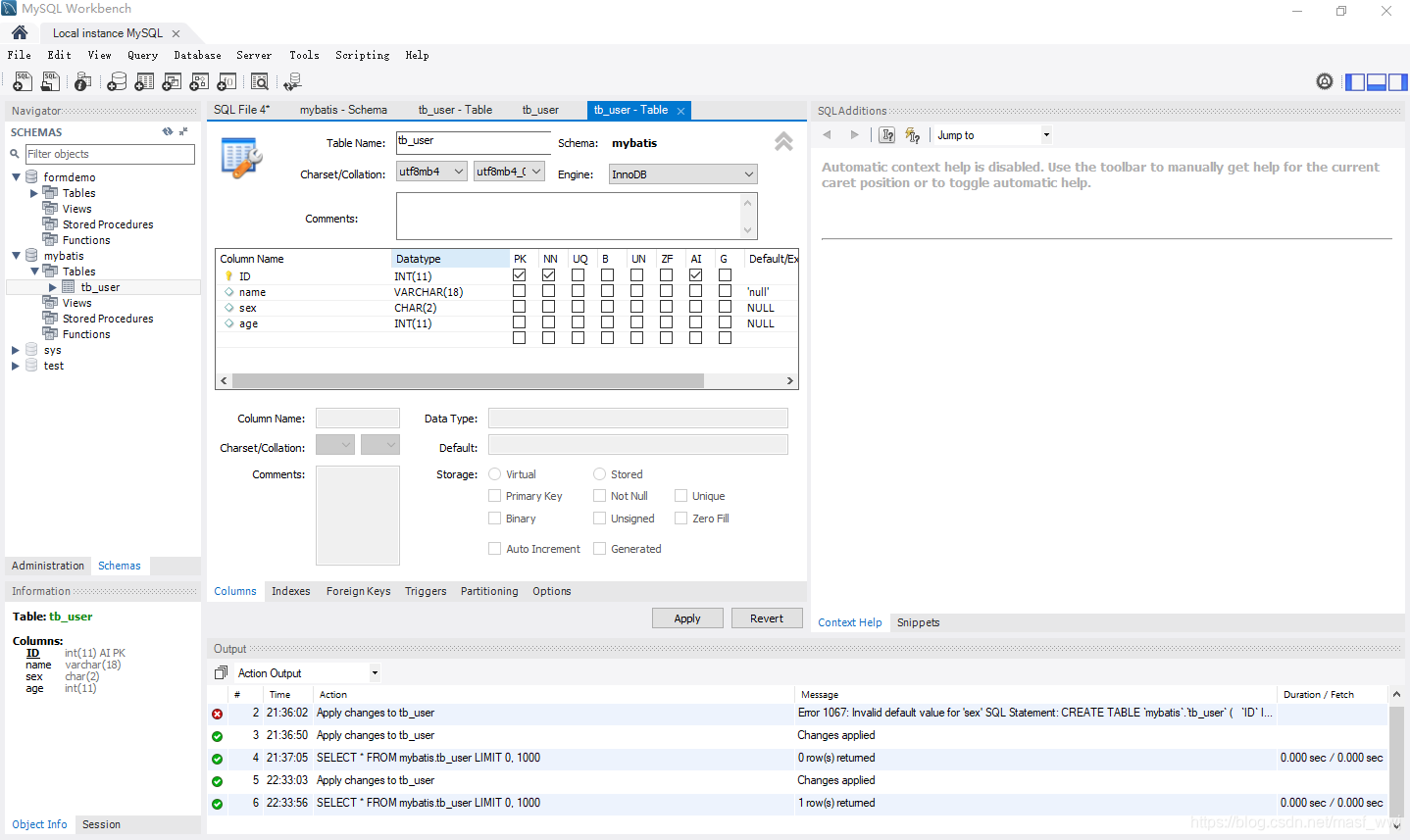Expand the tb_user table node

coord(53,287)
